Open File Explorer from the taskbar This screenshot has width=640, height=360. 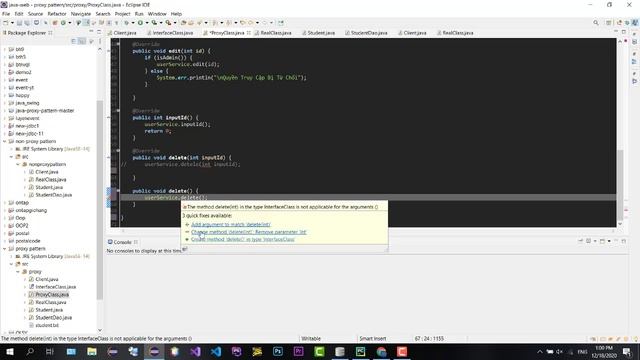pyautogui.click(x=92, y=351)
